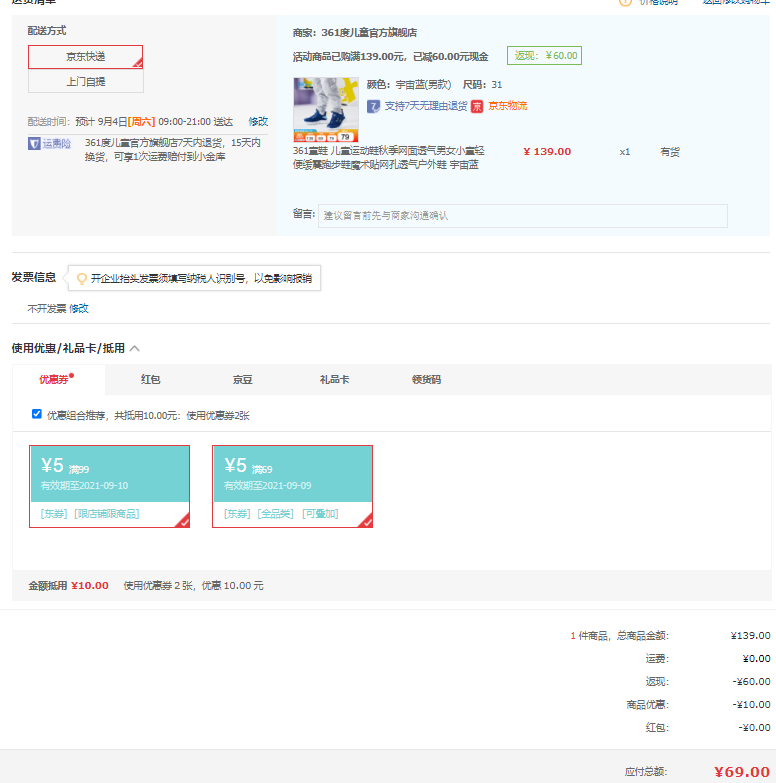This screenshot has height=783, width=776.
Task: Click the 返现 ¥60.00 badge
Action: click(x=544, y=55)
